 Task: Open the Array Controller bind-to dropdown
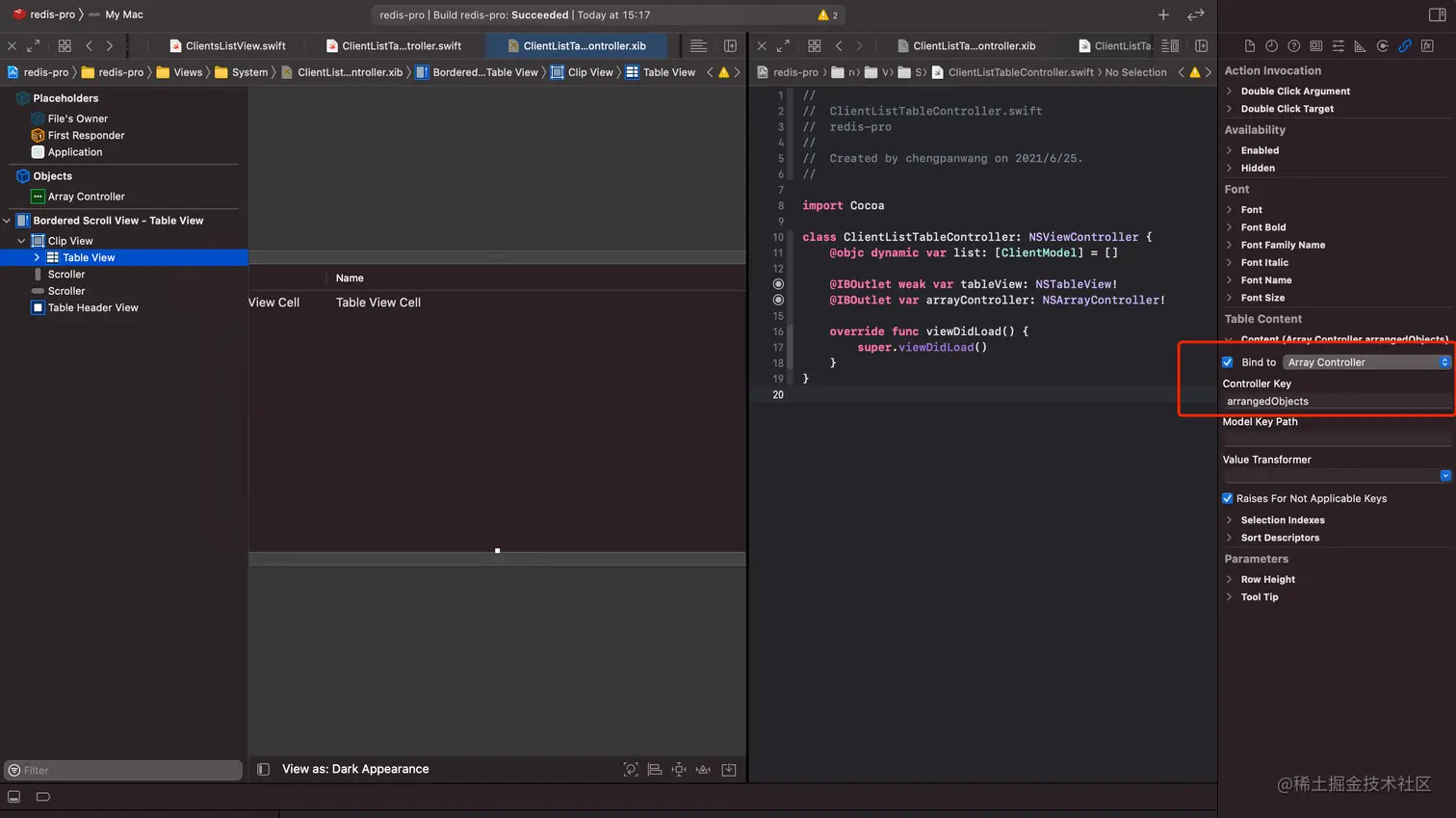tap(1366, 362)
